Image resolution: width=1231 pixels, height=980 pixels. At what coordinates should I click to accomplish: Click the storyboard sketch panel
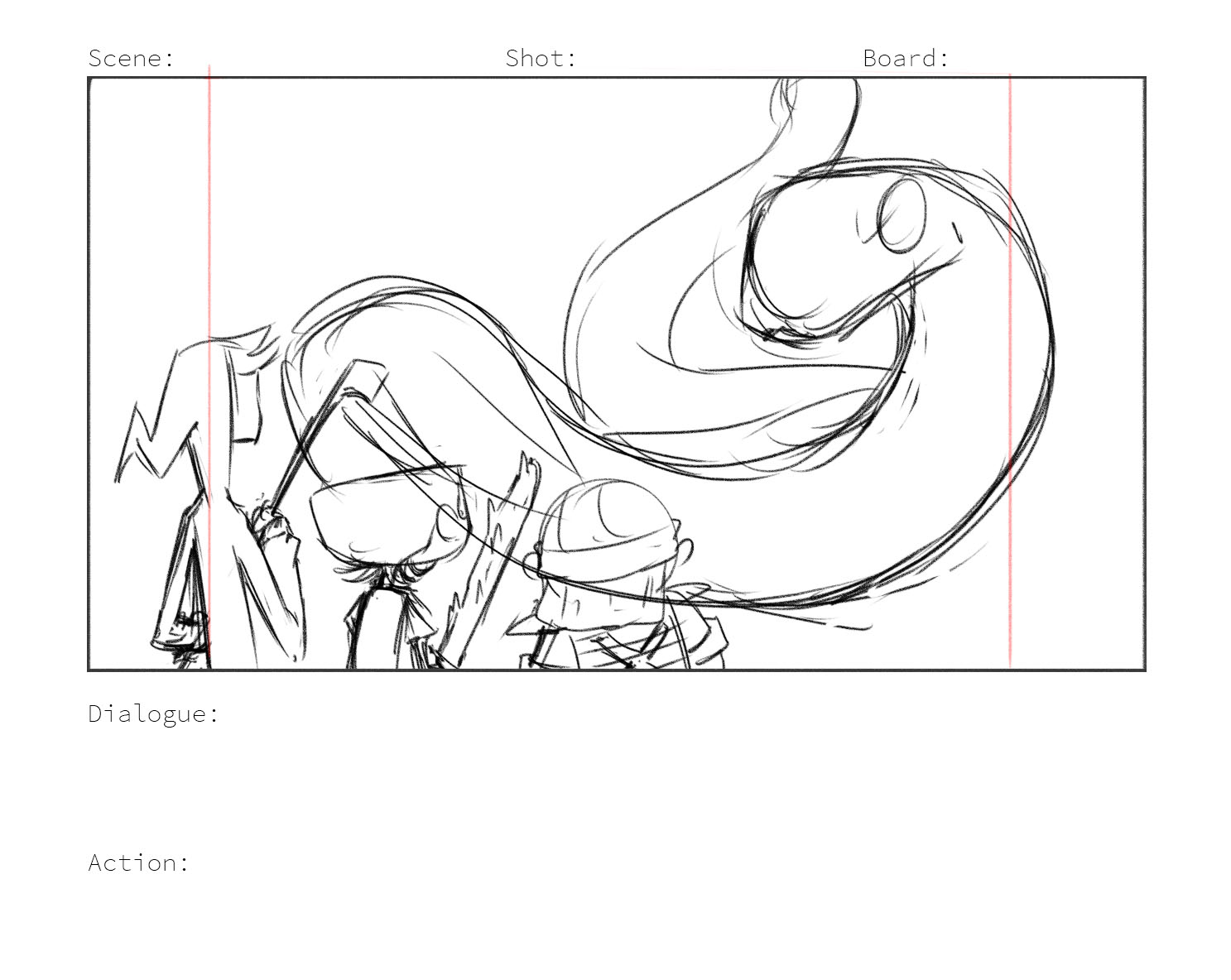point(617,373)
